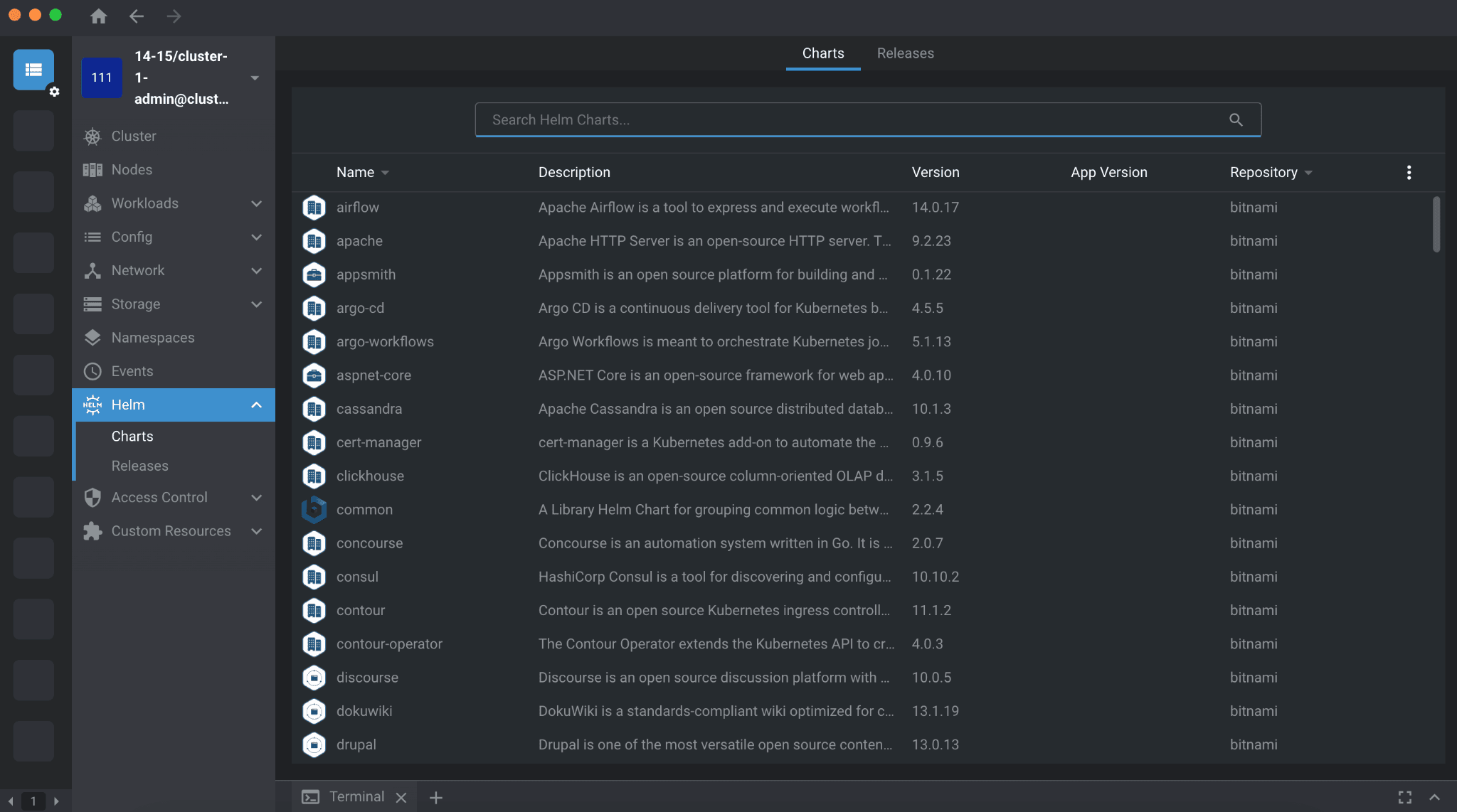Click the current hotbar number 1
1457x812 pixels.
tap(33, 801)
